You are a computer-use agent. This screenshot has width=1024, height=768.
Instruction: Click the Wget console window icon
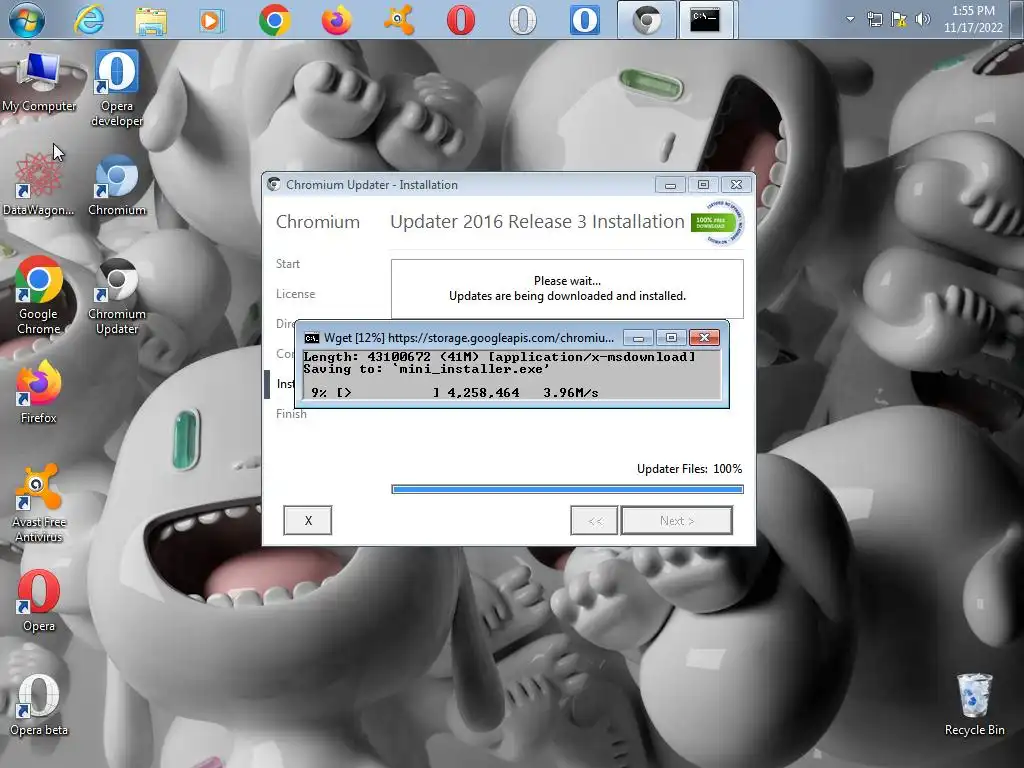tap(312, 338)
